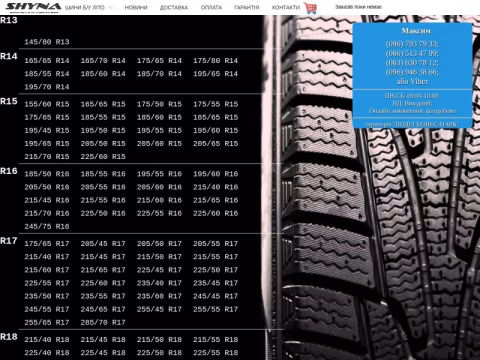Pick tire size 185/65 R15
The image size is (480, 360).
[216, 117]
